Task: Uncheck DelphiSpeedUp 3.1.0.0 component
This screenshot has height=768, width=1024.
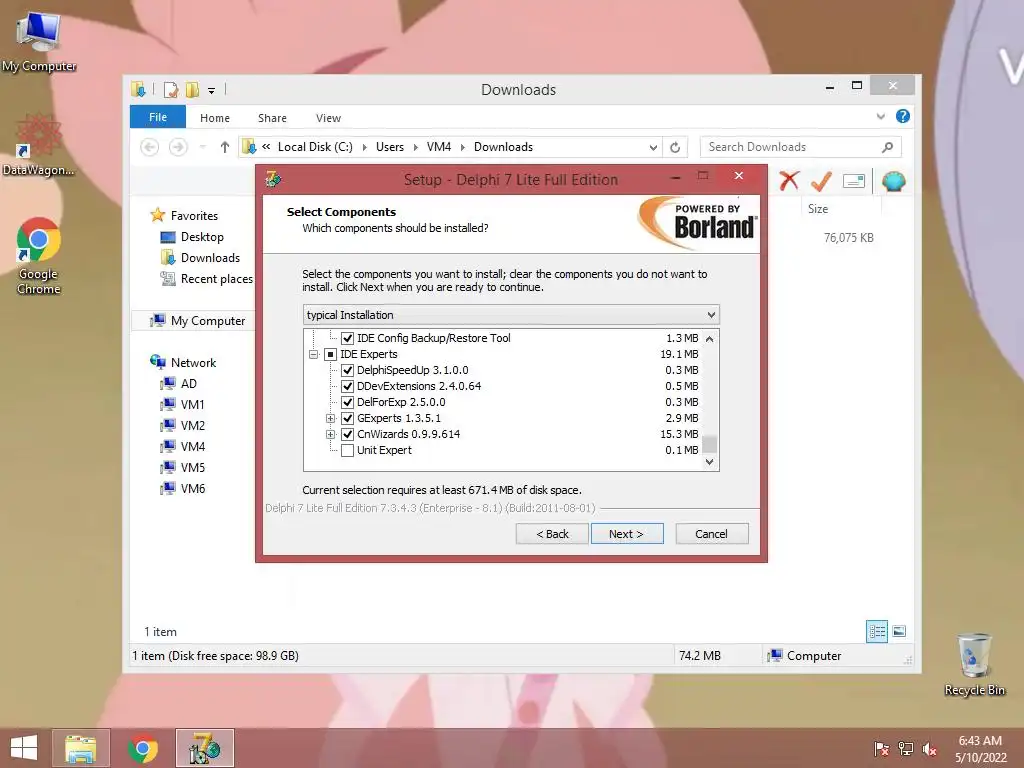Action: click(x=347, y=370)
